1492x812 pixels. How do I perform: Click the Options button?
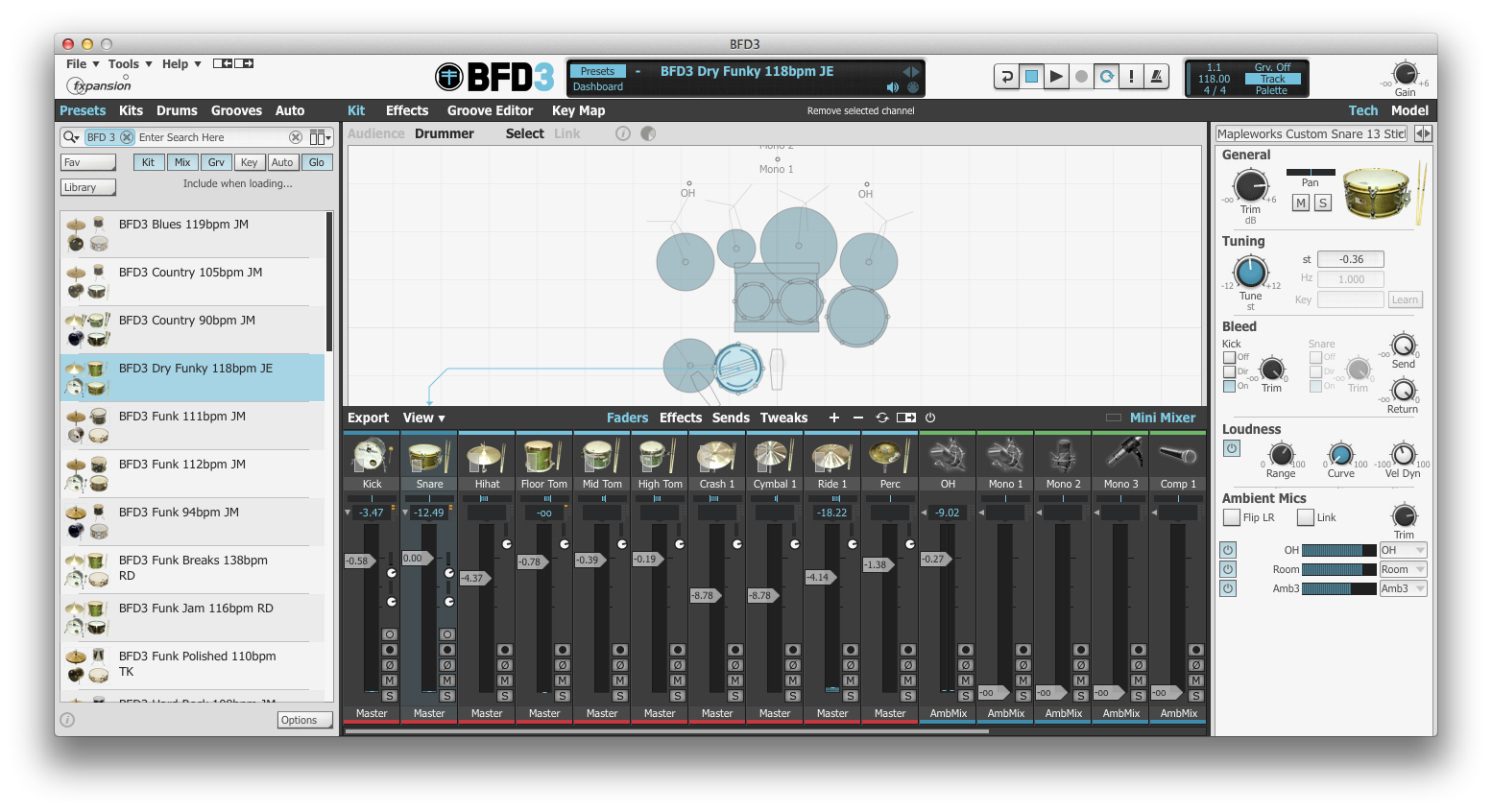pos(305,720)
